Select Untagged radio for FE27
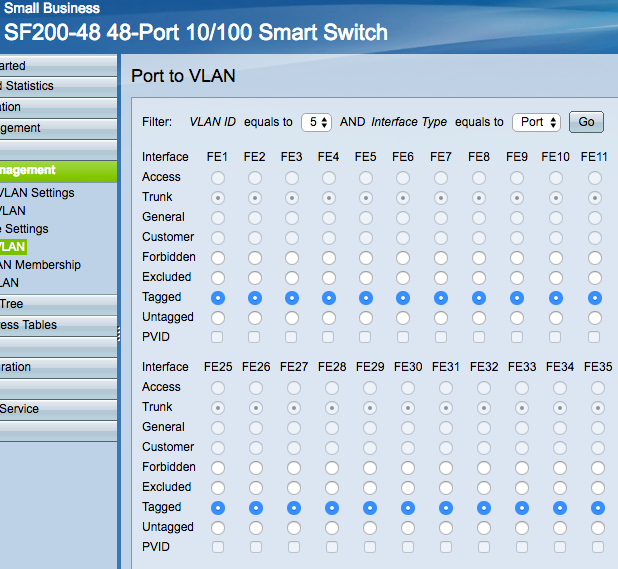This screenshot has height=569, width=618. (294, 528)
